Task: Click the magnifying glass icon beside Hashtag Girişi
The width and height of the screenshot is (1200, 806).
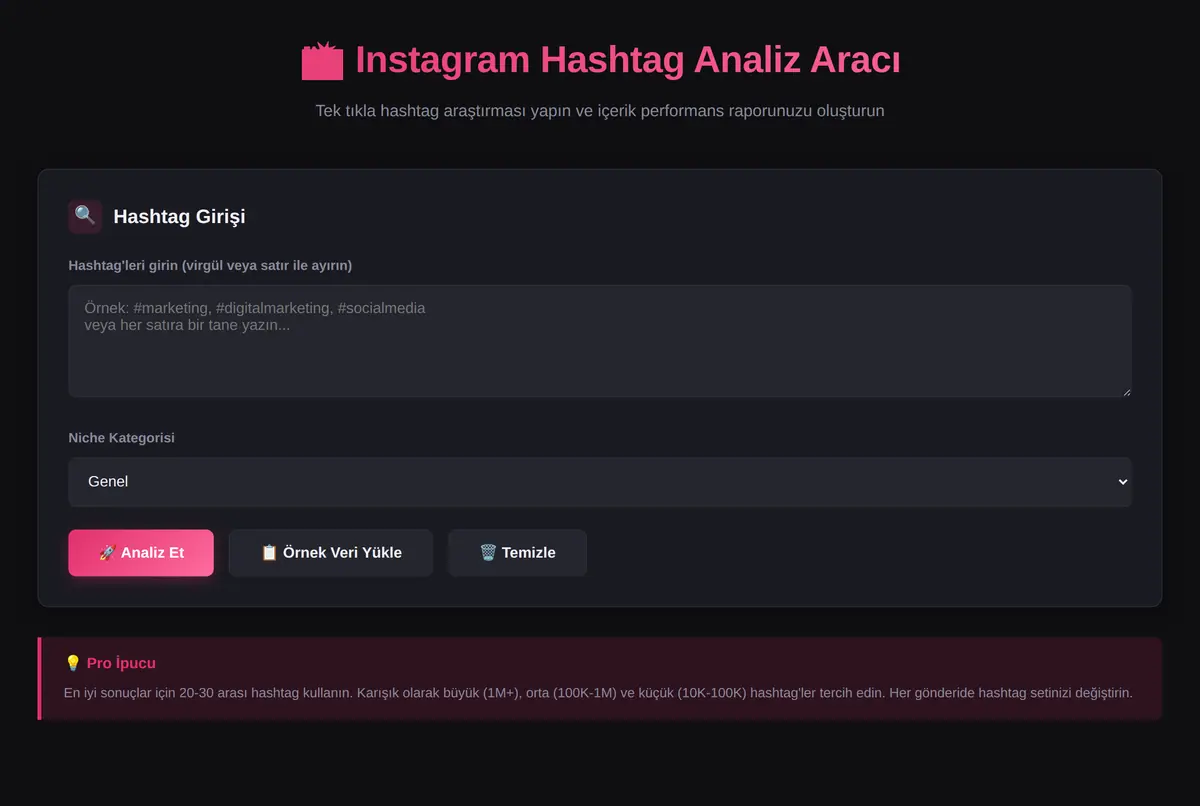Action: coord(85,216)
